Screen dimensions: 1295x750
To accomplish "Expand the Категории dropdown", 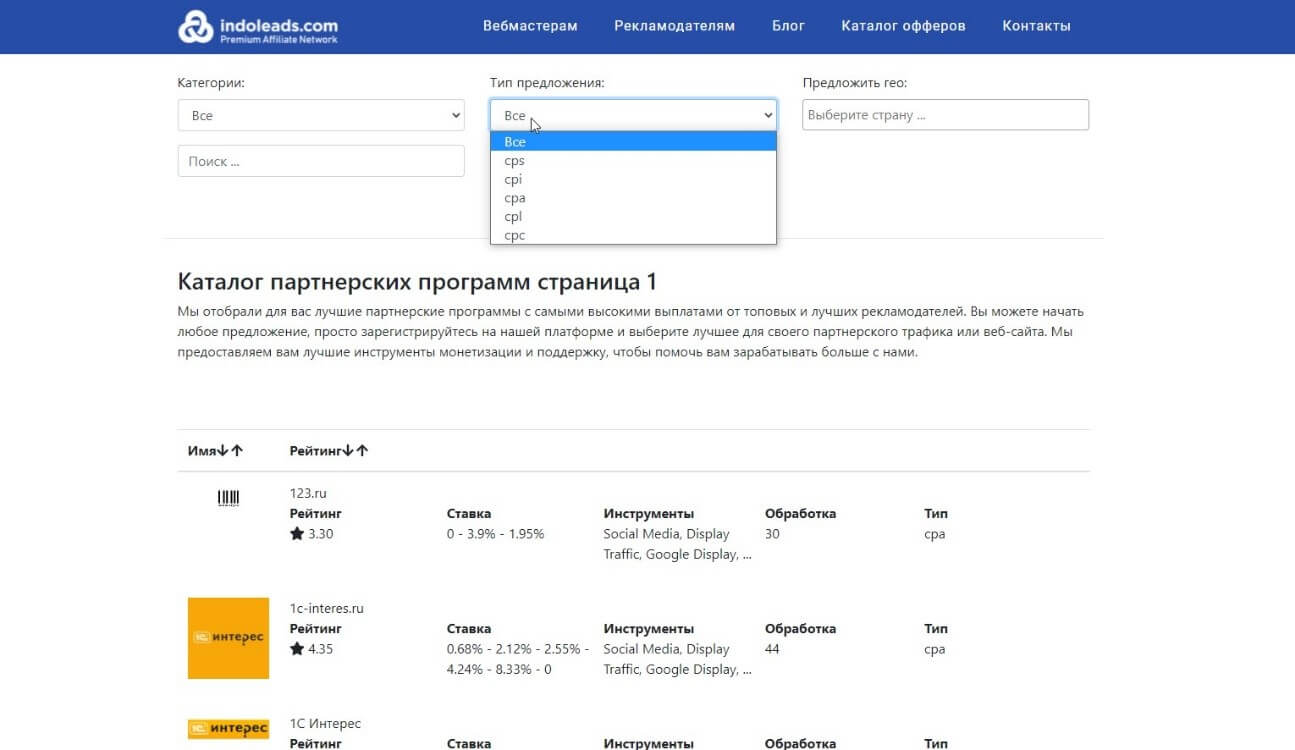I will [x=321, y=115].
